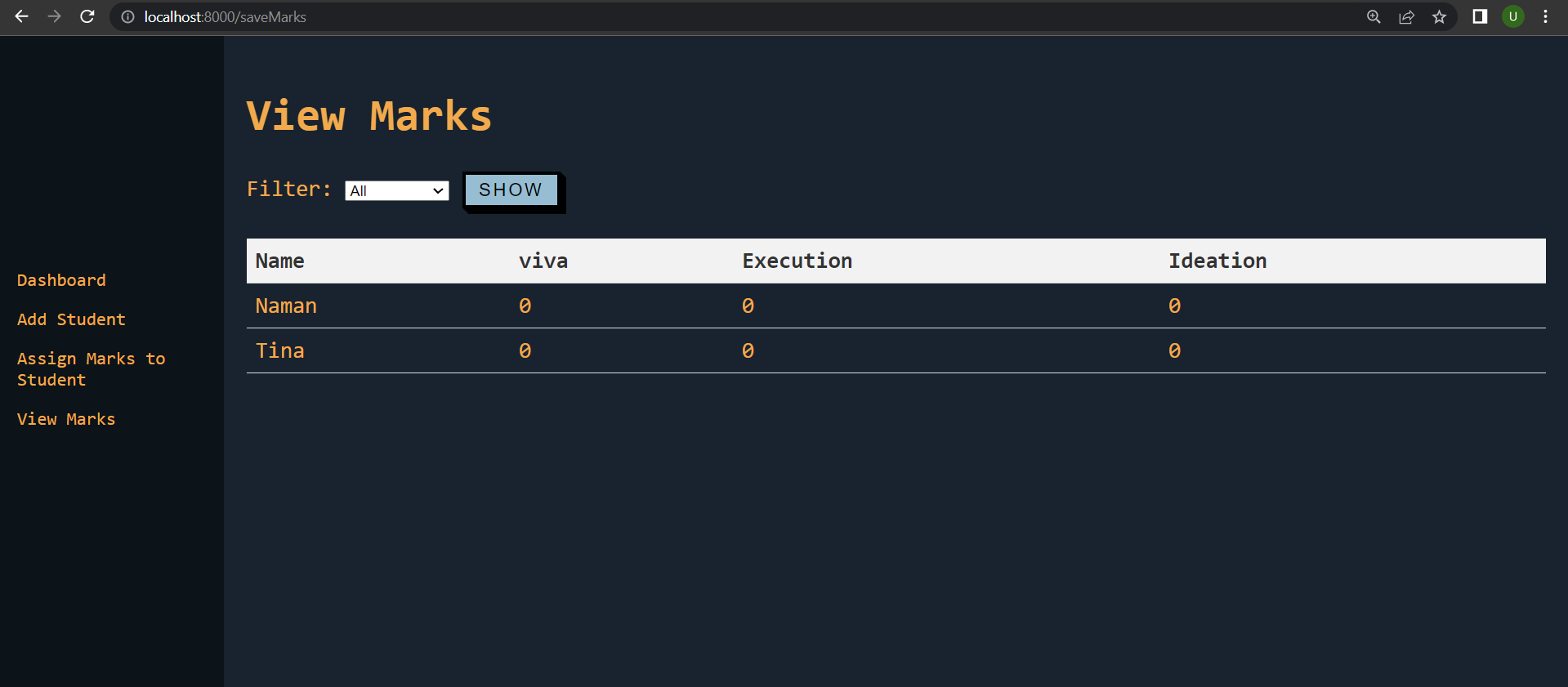Click Naman's viva mark value
1568x687 pixels.
(525, 306)
